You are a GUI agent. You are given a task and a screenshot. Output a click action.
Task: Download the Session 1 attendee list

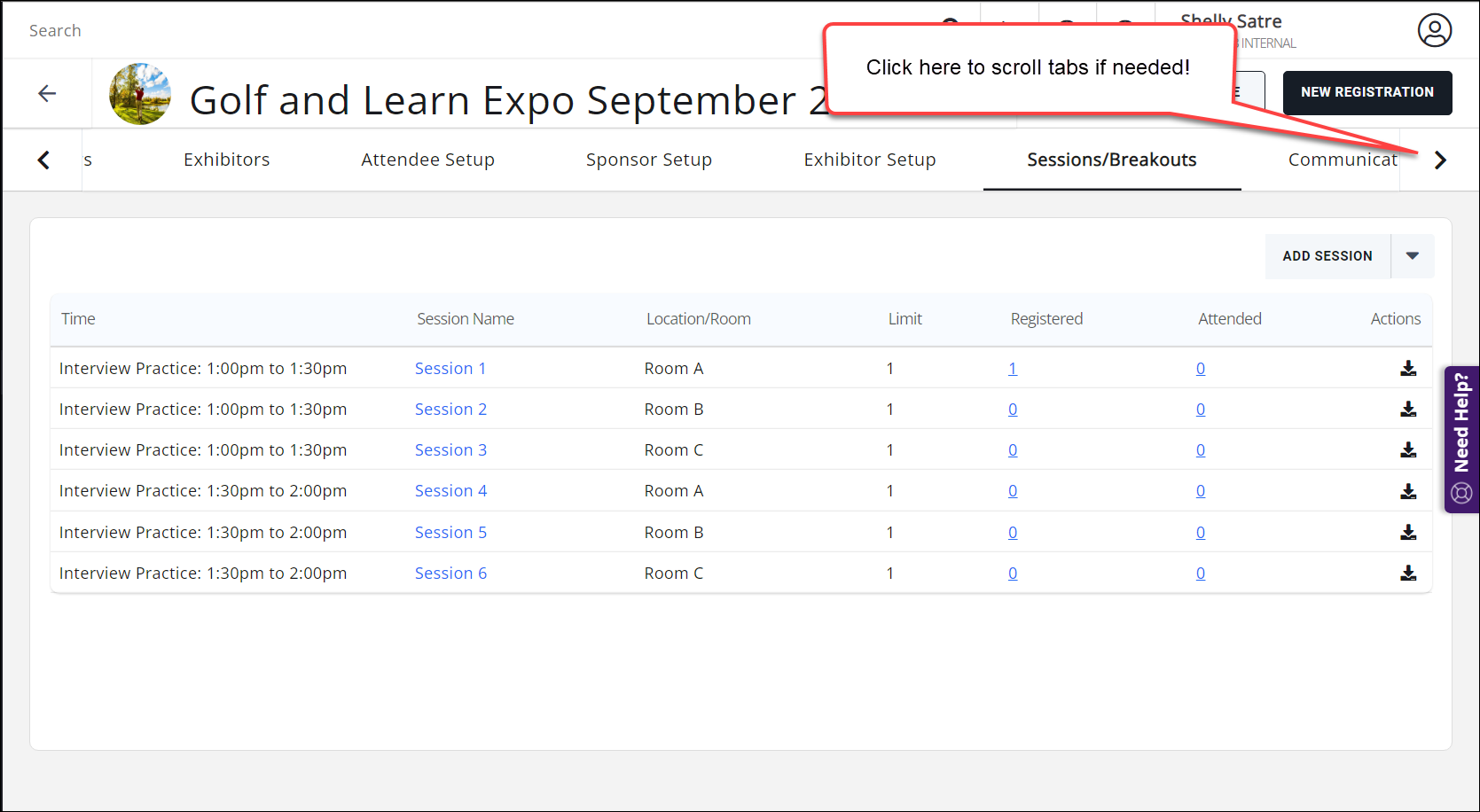click(x=1407, y=369)
